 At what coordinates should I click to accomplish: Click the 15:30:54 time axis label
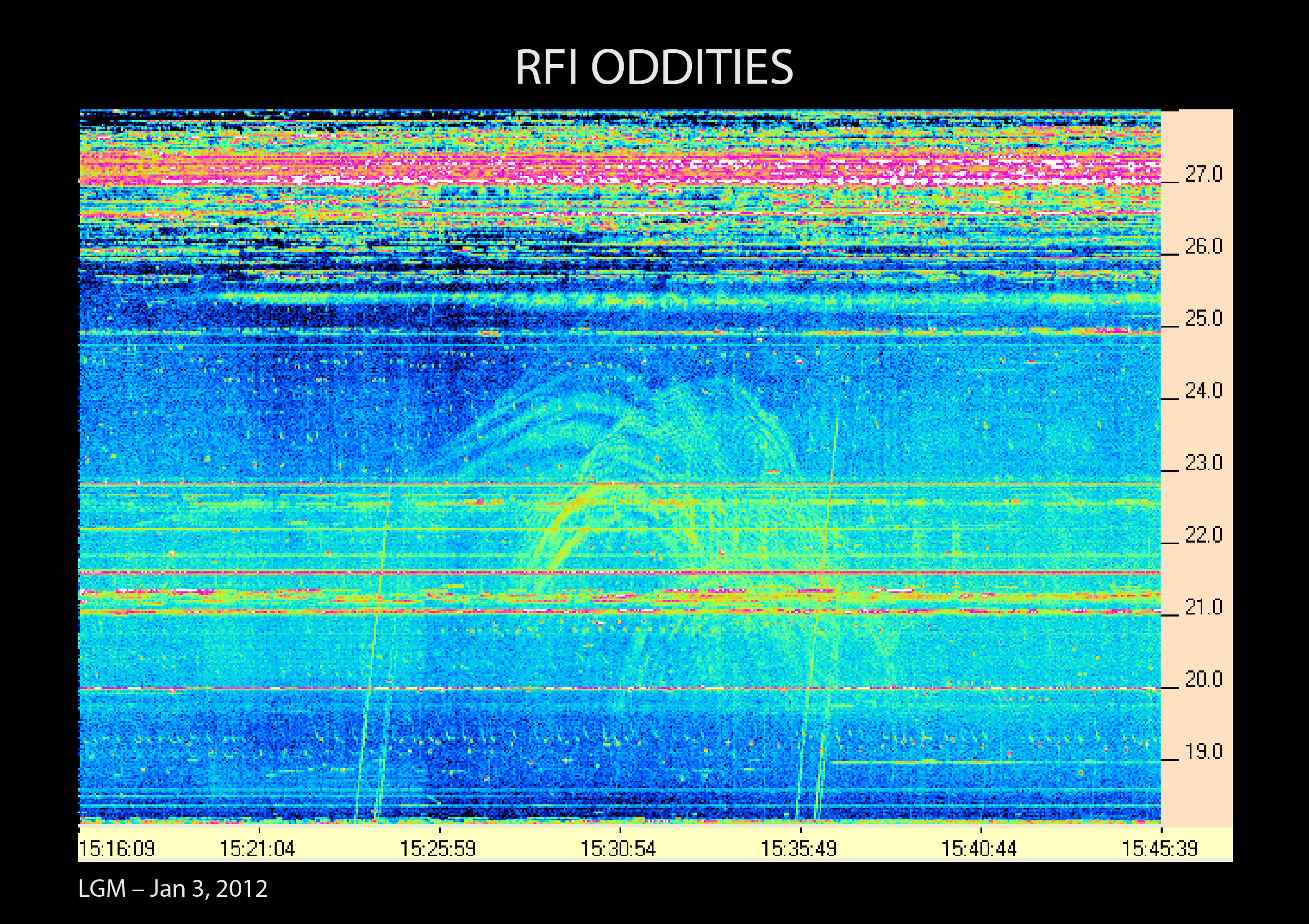[x=618, y=849]
